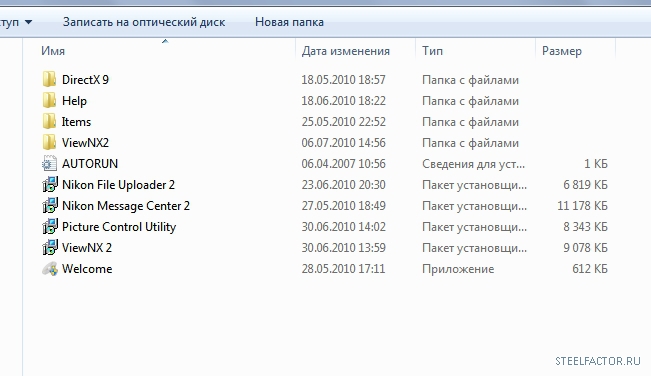Viewport: 651px width, 376px height.
Task: Select Nikon File Uploader 2 installer icon
Action: tap(50, 184)
